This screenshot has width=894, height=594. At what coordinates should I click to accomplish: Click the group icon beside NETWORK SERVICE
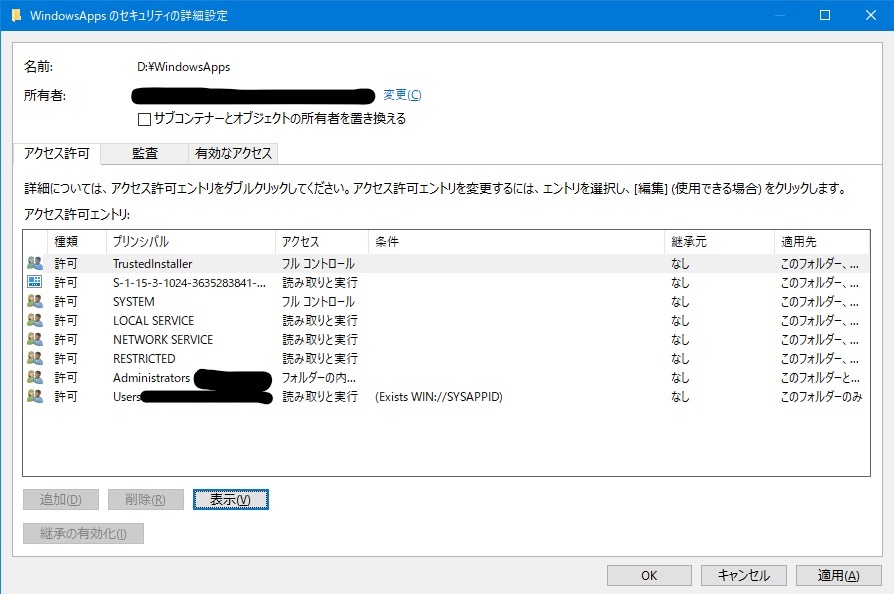pos(35,339)
